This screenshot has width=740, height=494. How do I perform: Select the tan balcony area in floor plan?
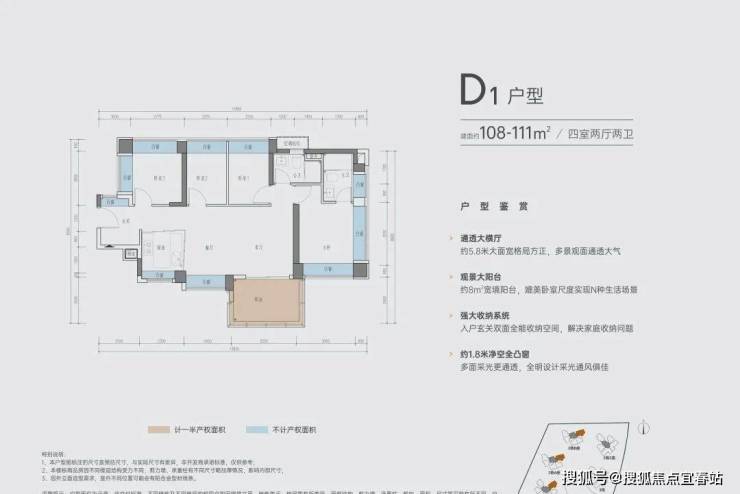click(x=268, y=301)
